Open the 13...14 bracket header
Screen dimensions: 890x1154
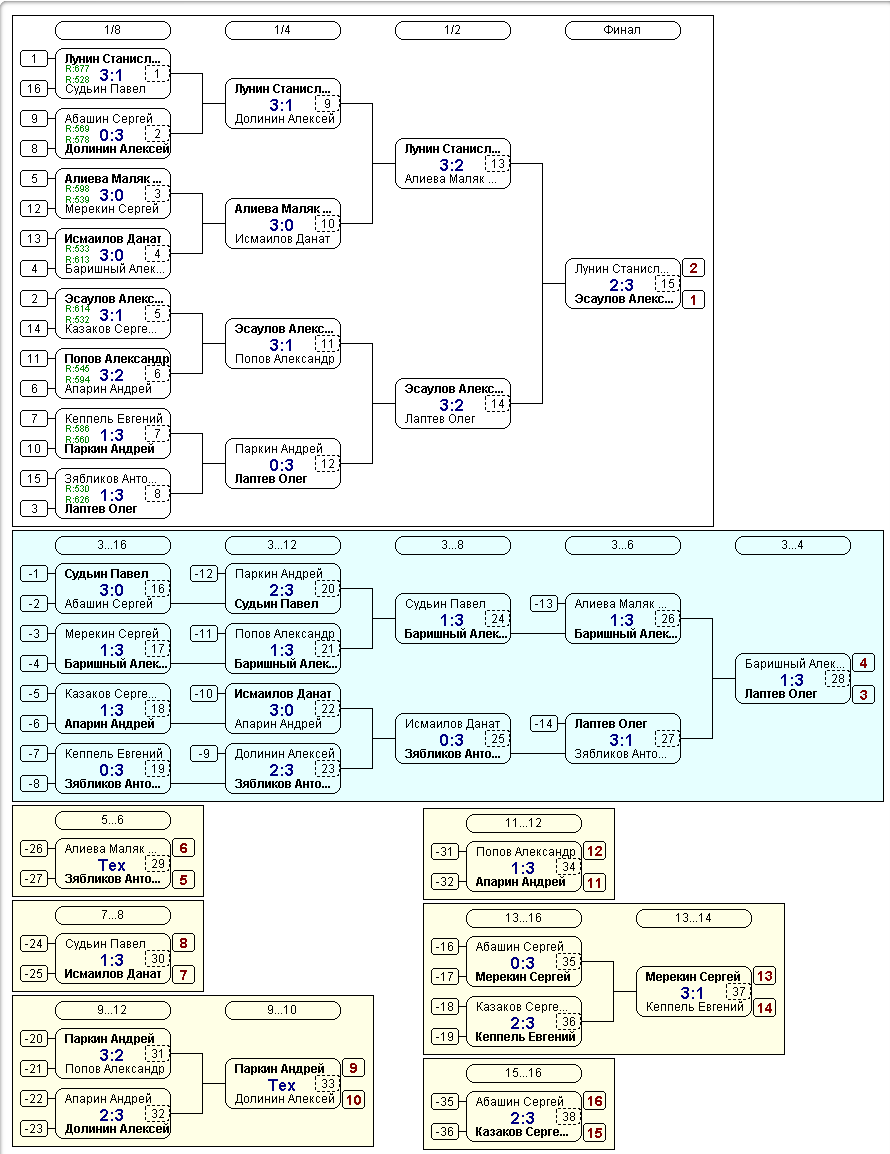(693, 918)
